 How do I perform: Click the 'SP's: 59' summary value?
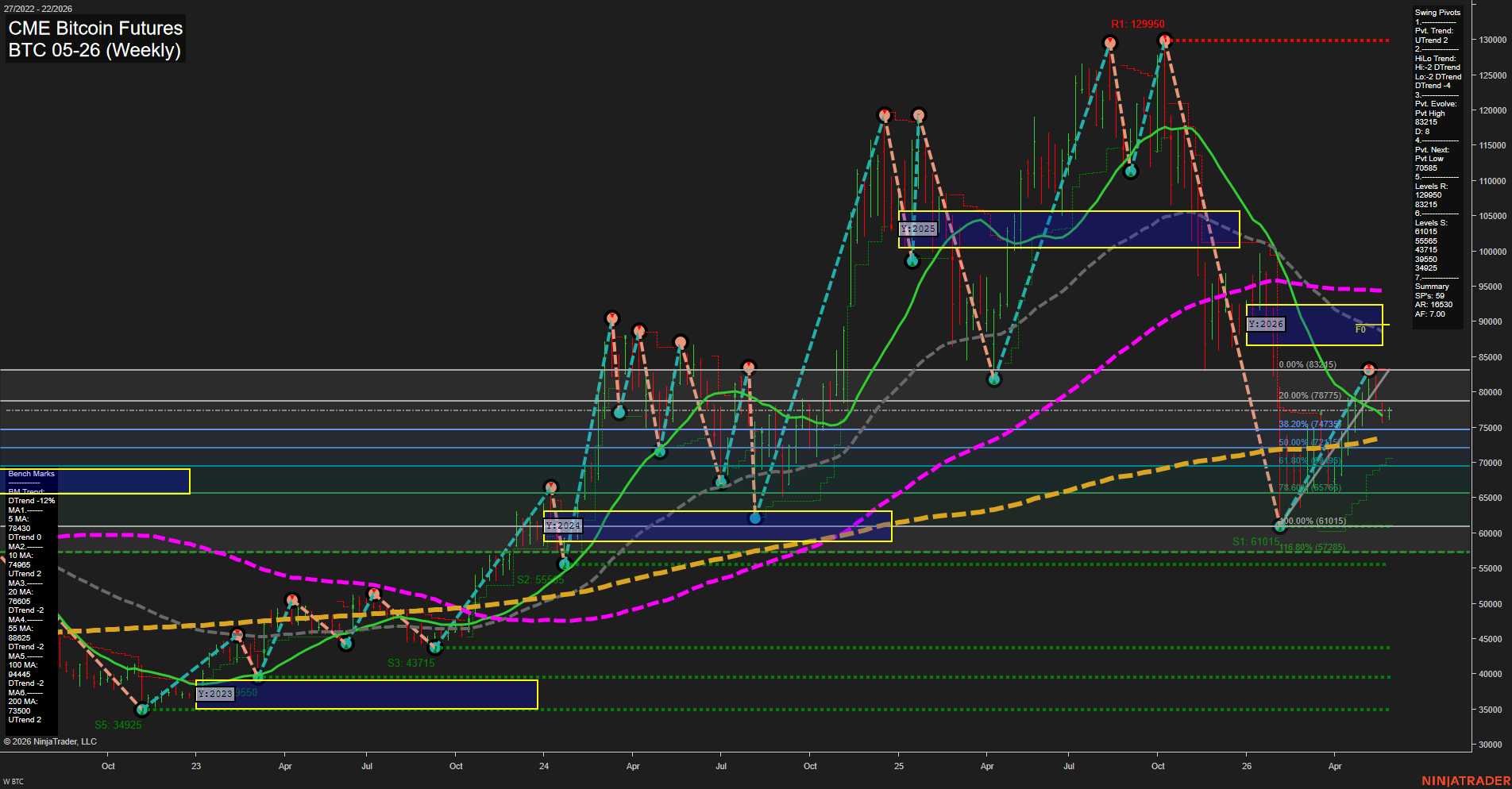pos(1429,296)
